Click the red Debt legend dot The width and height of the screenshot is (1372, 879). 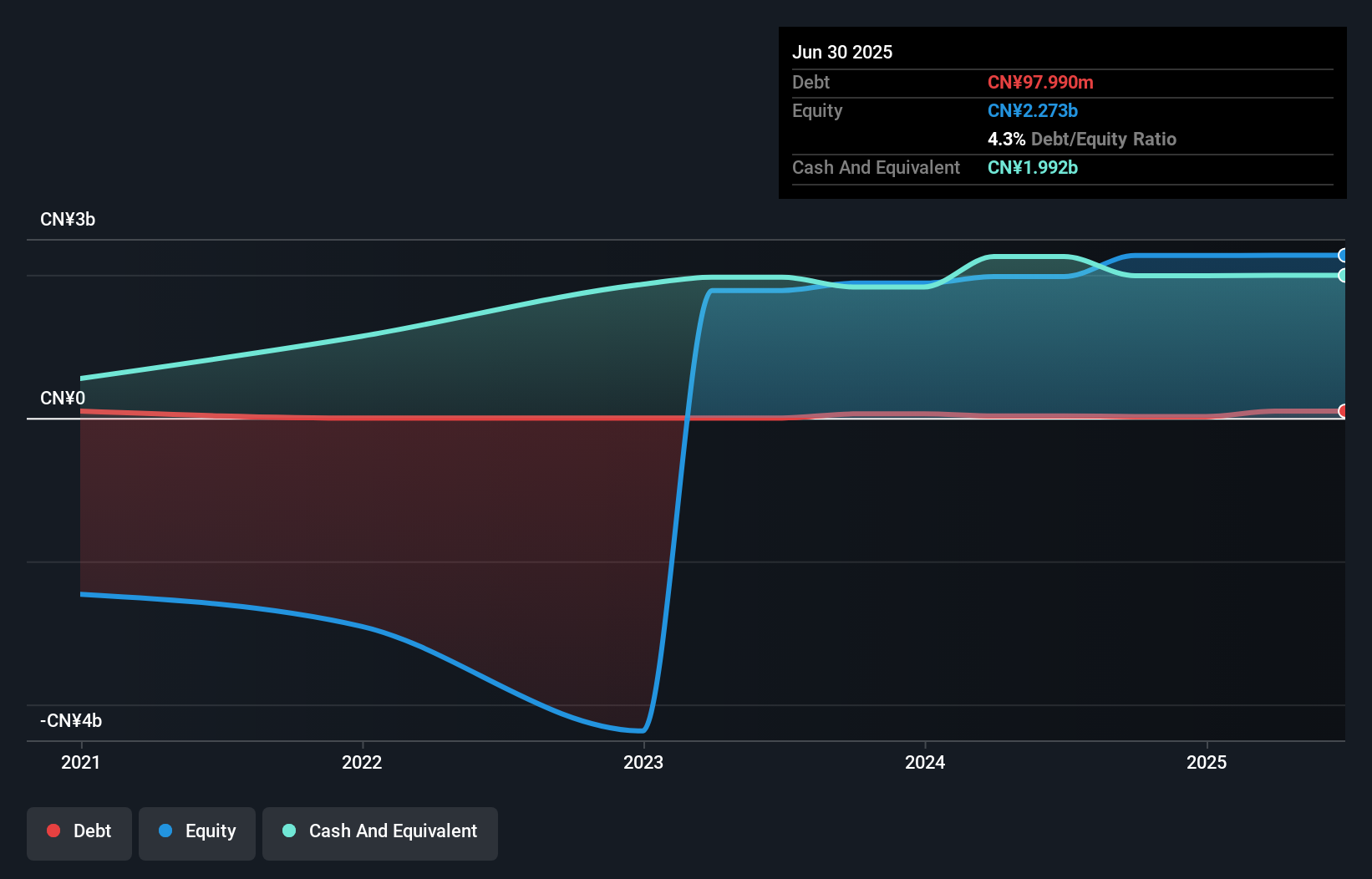[x=53, y=831]
